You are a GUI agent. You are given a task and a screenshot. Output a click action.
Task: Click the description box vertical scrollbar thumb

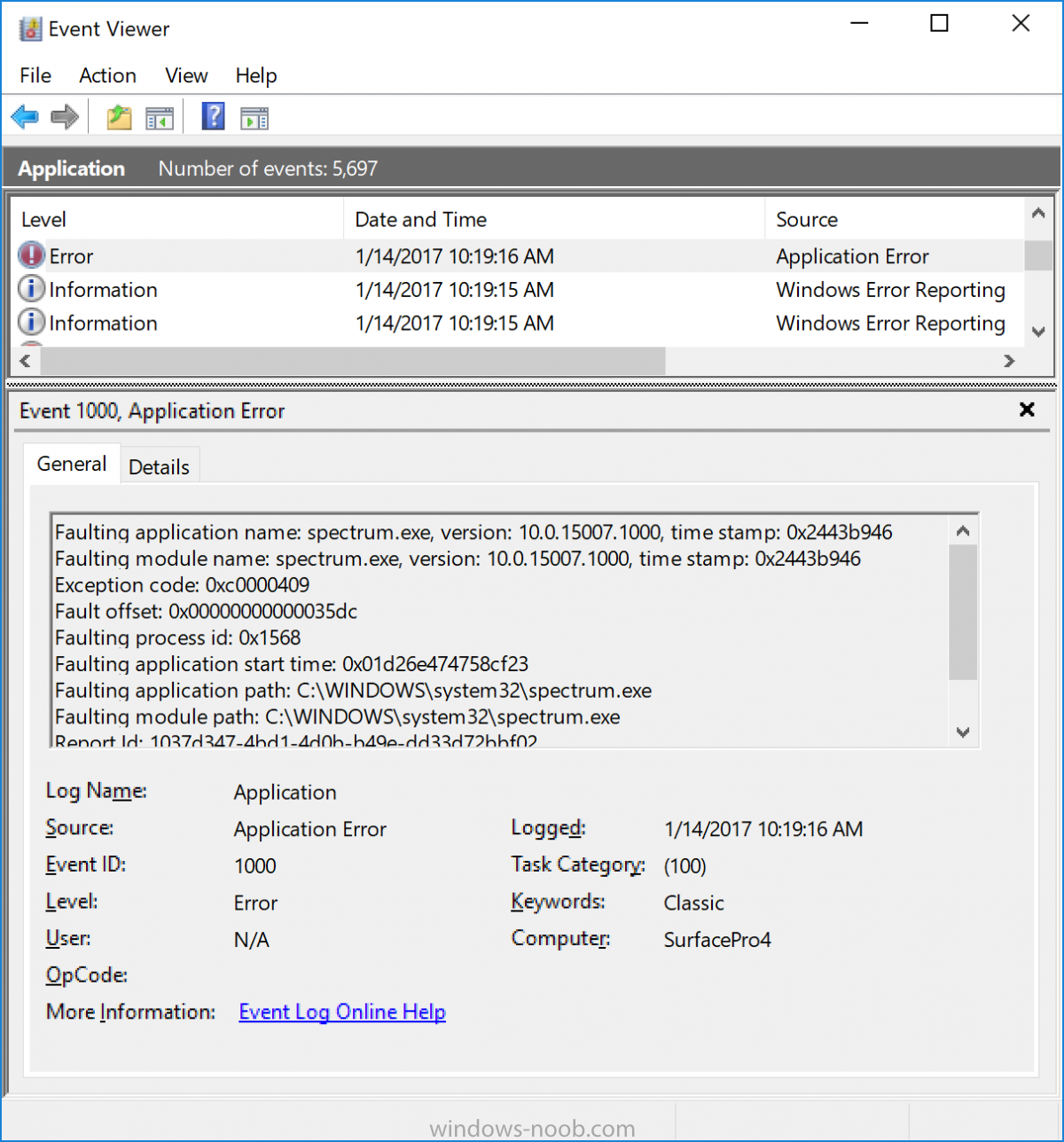[x=963, y=612]
